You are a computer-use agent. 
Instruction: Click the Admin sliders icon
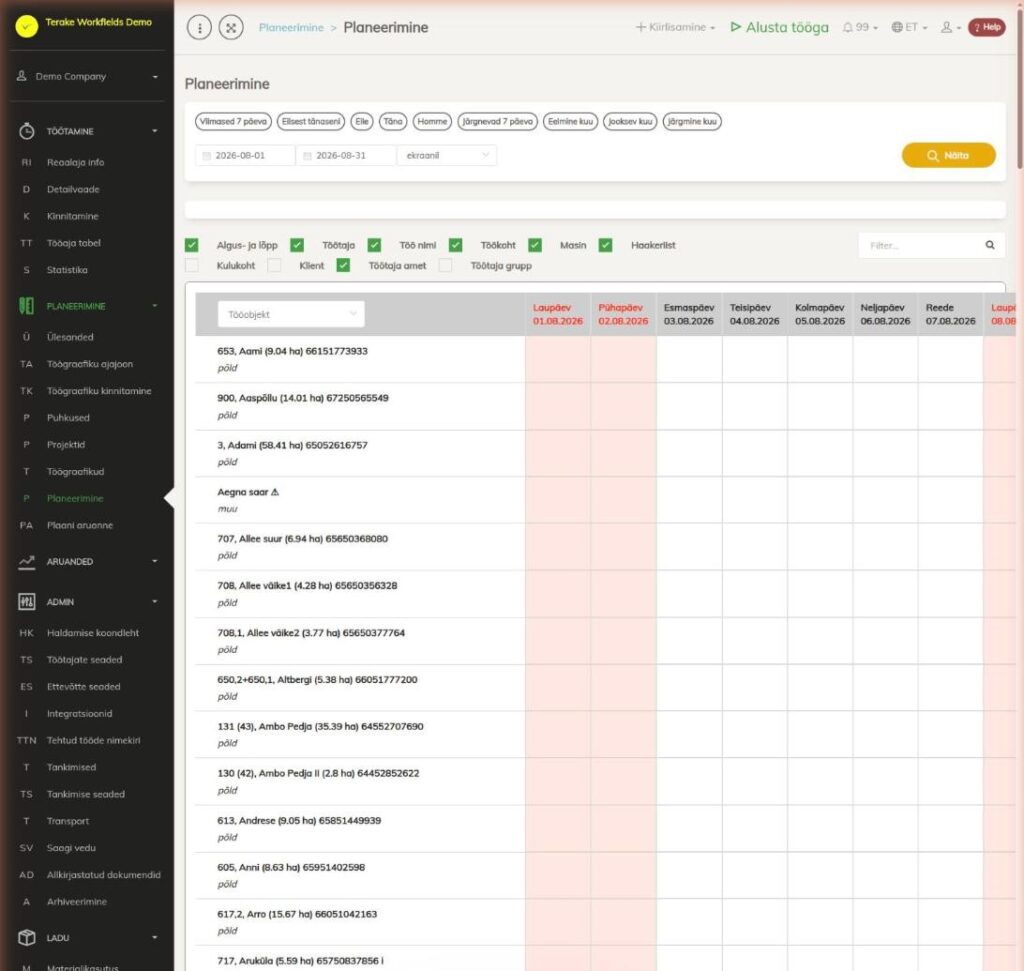click(26, 601)
